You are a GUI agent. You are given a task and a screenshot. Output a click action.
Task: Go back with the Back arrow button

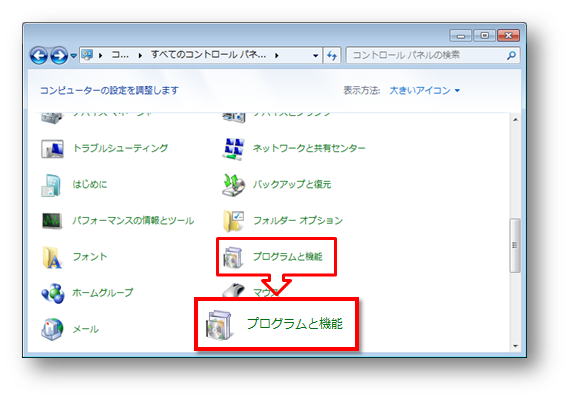[x=39, y=56]
